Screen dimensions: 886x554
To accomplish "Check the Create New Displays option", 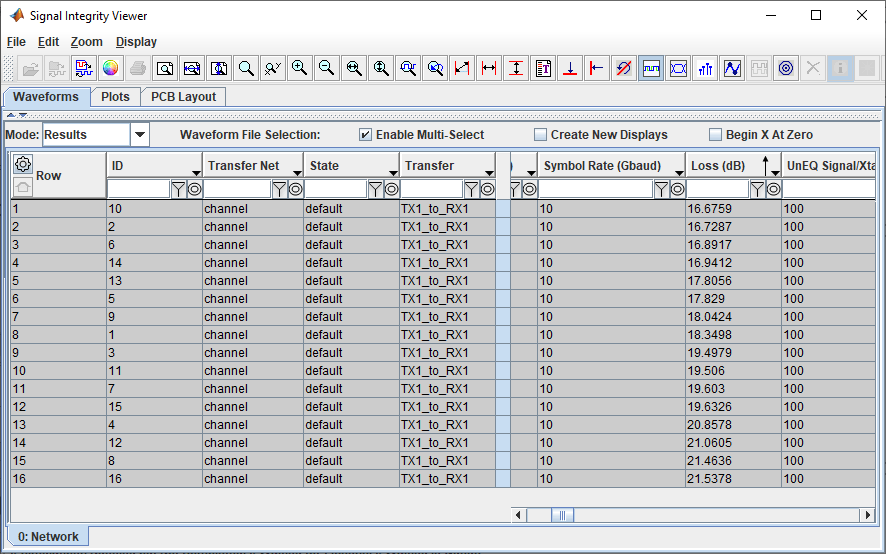I will pyautogui.click(x=541, y=135).
